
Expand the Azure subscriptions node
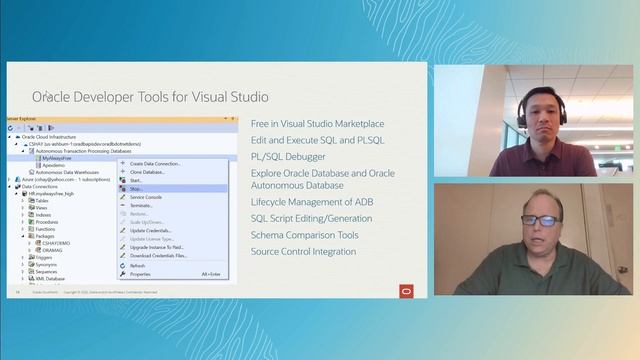click(x=9, y=179)
